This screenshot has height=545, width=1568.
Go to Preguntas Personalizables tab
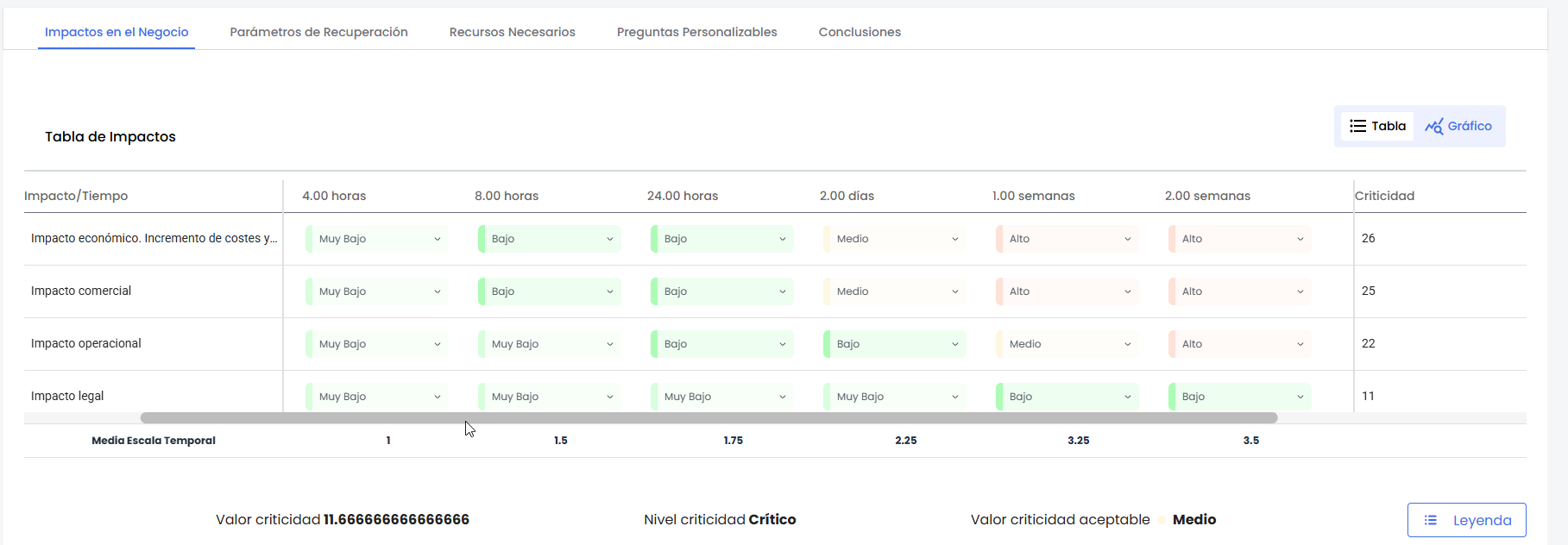pyautogui.click(x=696, y=32)
